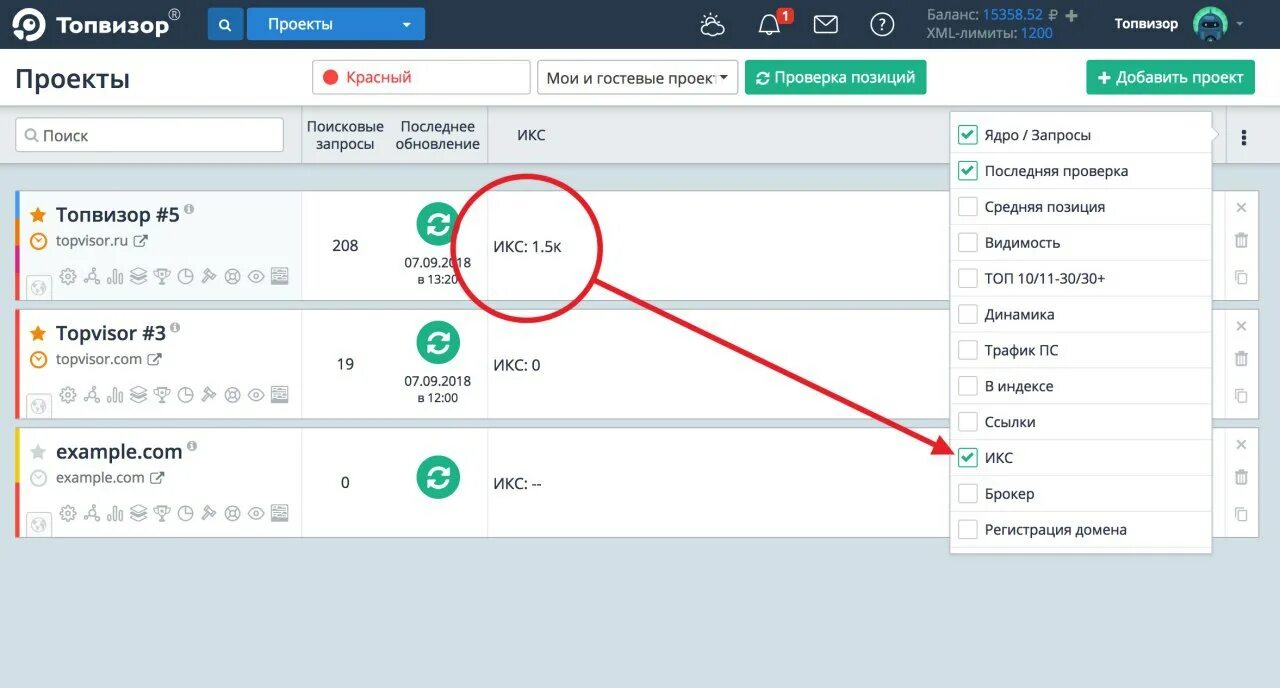1280x688 pixels.
Task: Open lifebuoy icon for Топвизор #5
Action: tap(232, 277)
